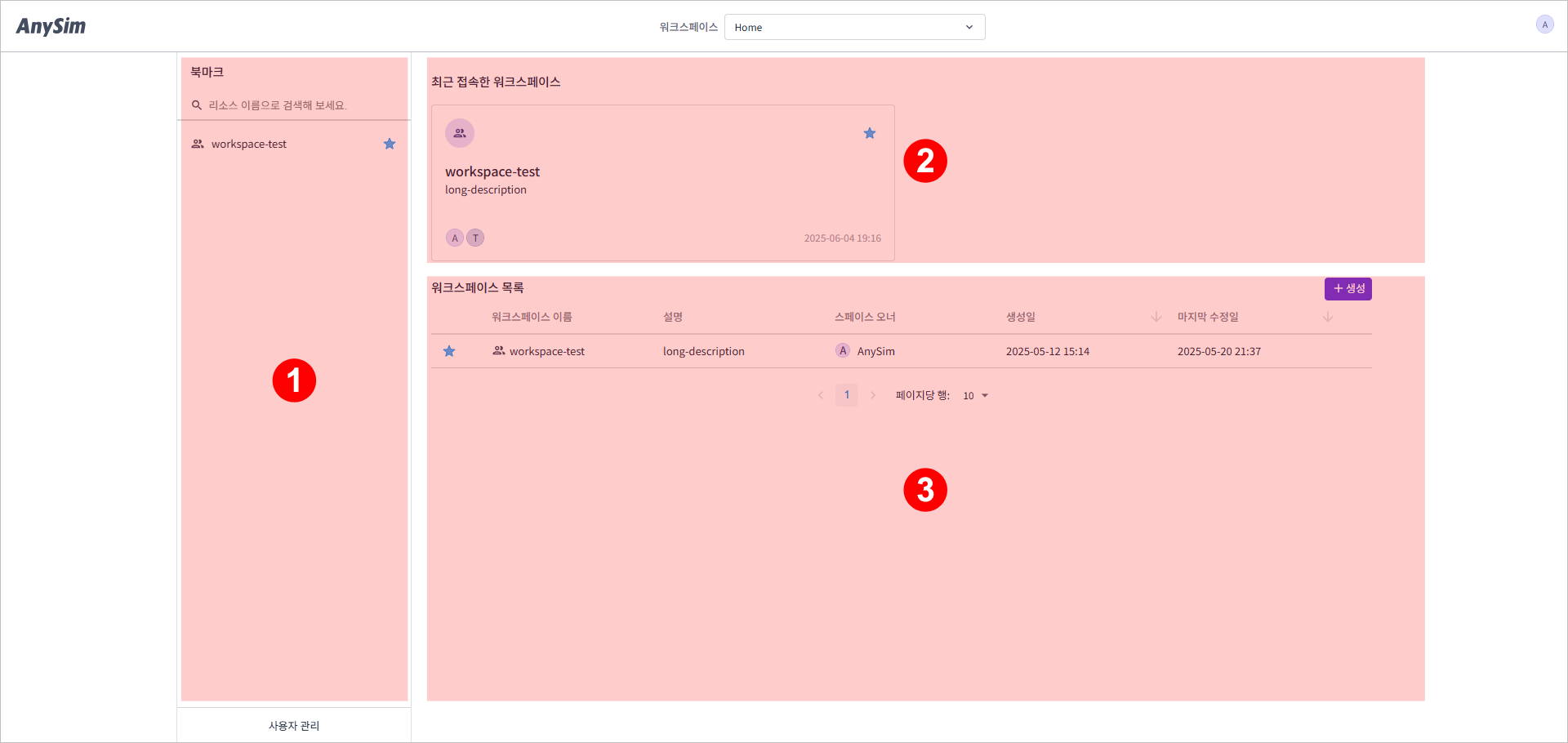Click AnySim owner avatar in table row
The height and width of the screenshot is (743, 1568).
pos(843,351)
